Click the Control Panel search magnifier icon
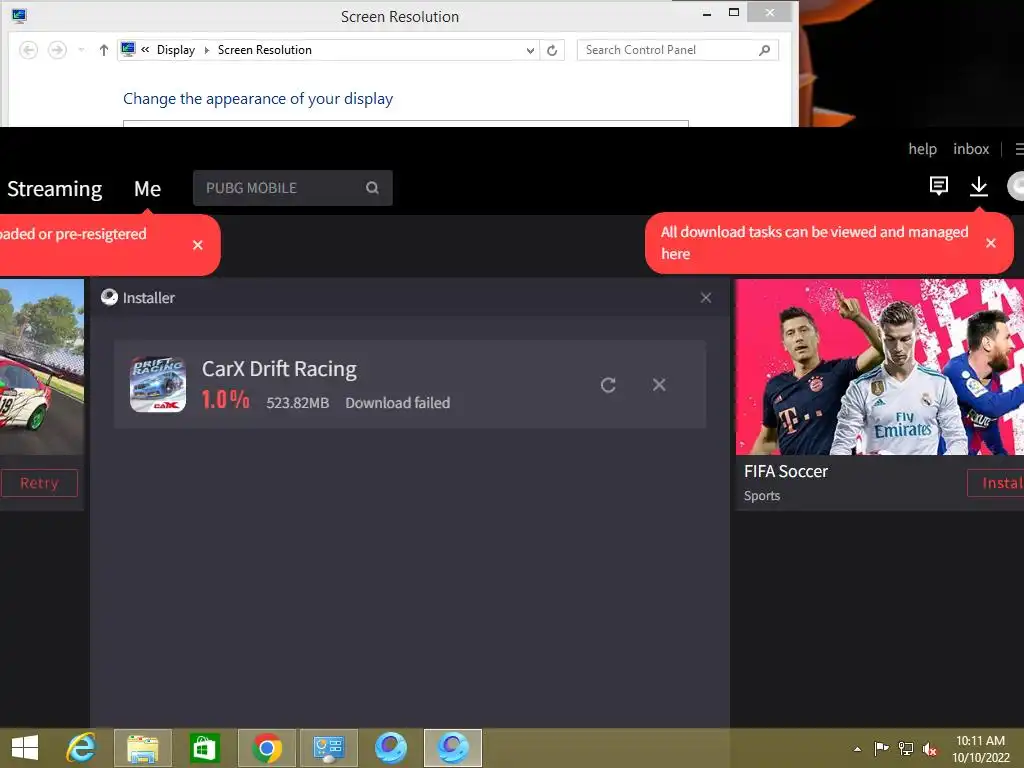 click(x=765, y=50)
